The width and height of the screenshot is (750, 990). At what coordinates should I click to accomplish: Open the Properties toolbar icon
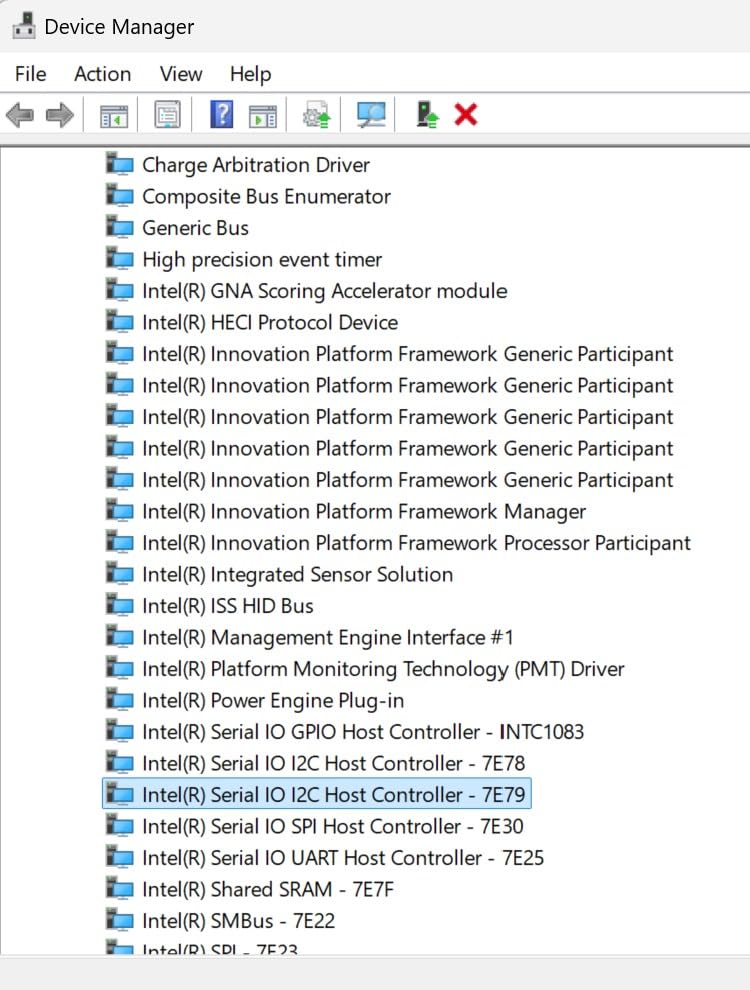[x=167, y=115]
